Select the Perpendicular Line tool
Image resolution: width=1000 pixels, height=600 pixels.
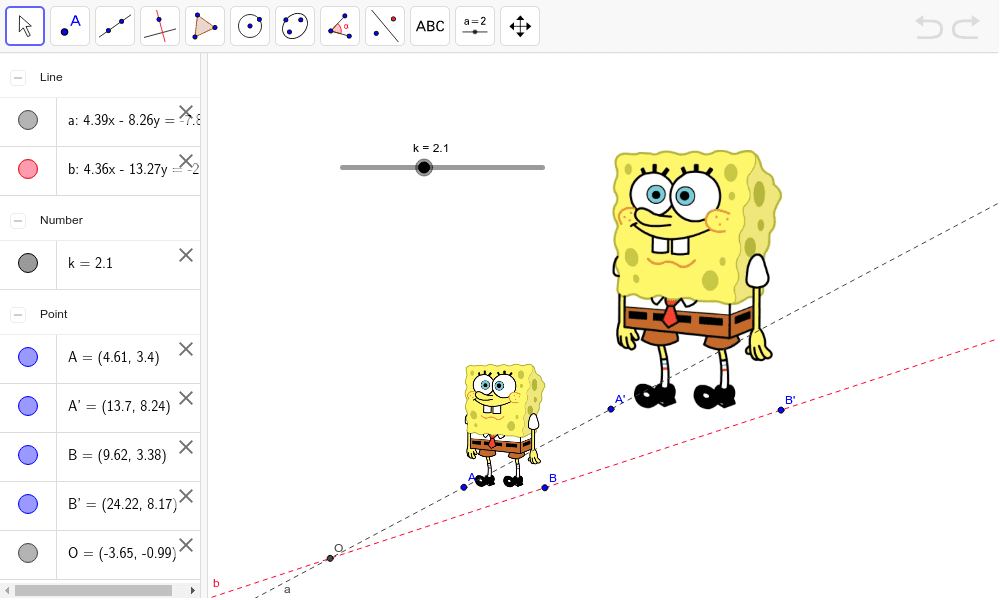(160, 26)
